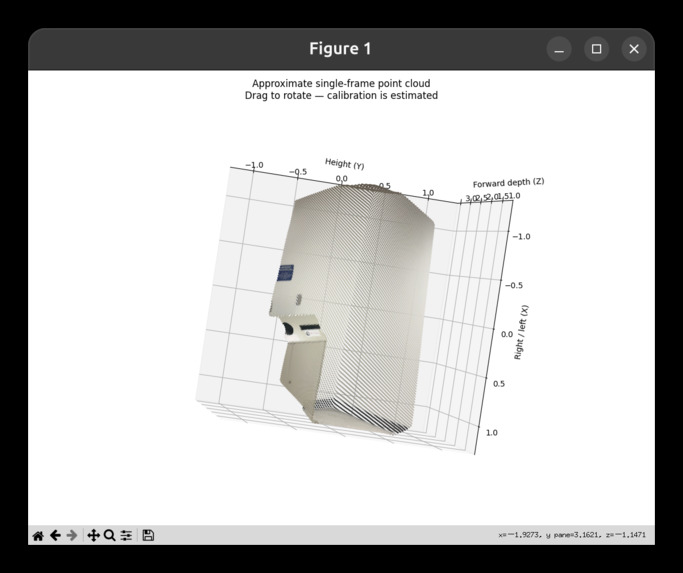Select the Zoom to rectangle tool

coord(110,536)
